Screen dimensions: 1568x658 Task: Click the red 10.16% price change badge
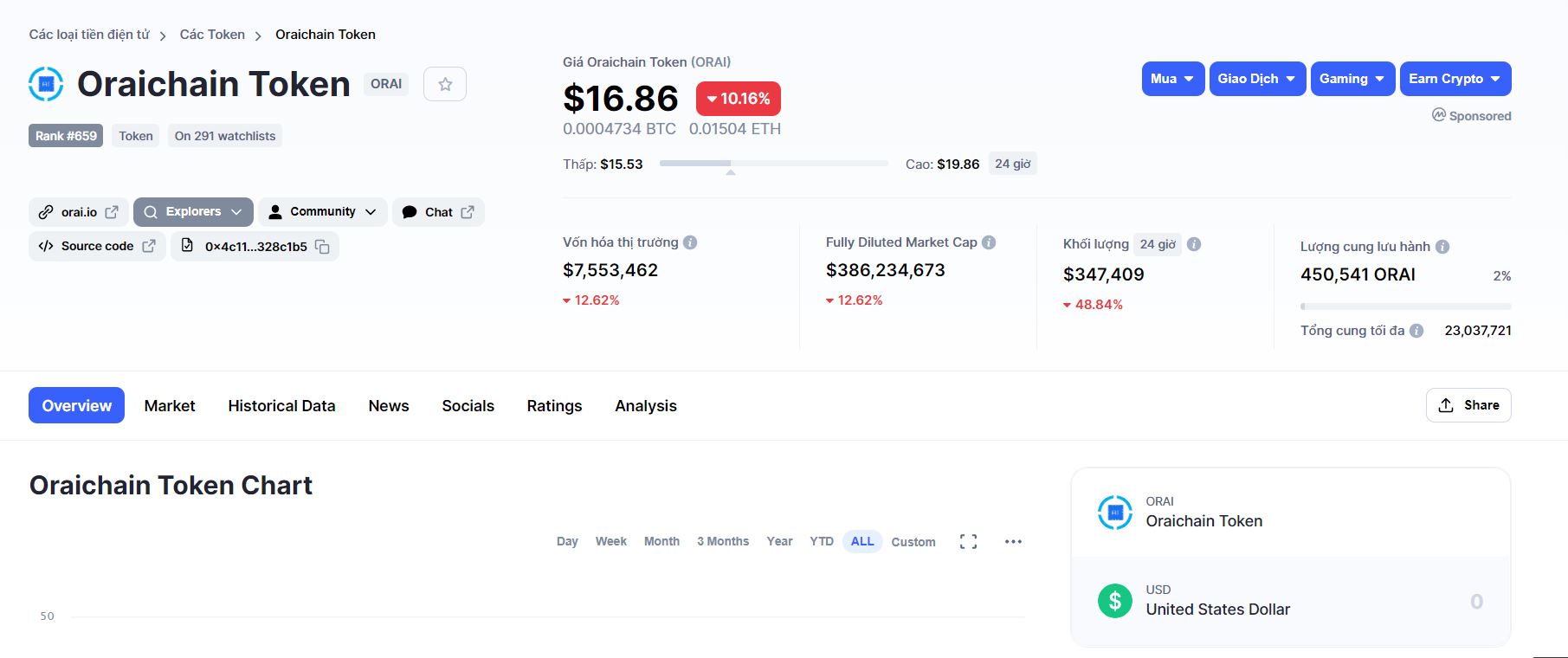coord(739,99)
